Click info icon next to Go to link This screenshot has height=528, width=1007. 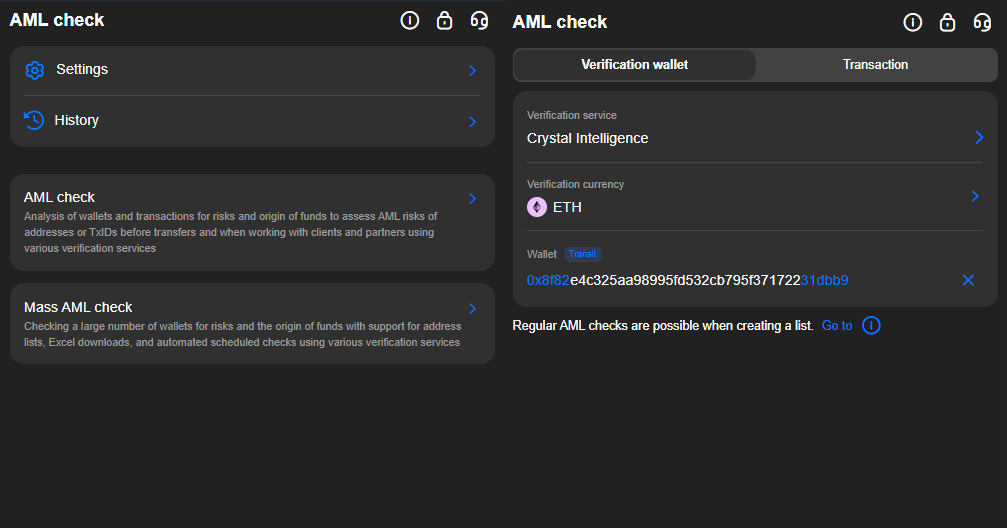coord(871,326)
